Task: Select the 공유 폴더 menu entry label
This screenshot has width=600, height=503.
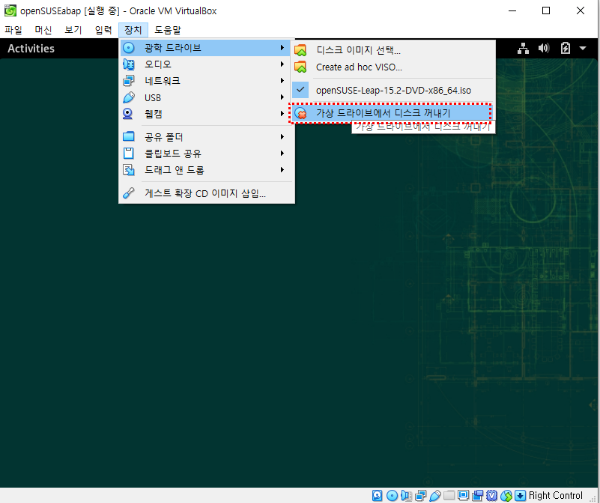Action: coord(163,137)
